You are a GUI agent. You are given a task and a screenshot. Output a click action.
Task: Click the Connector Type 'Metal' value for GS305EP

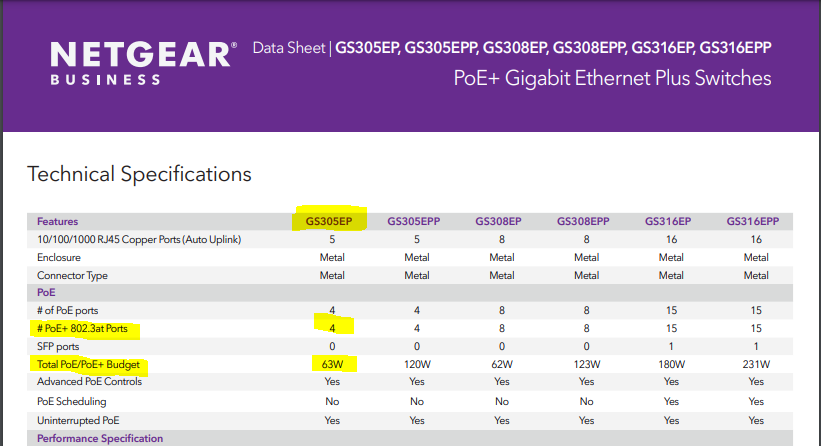coord(332,275)
